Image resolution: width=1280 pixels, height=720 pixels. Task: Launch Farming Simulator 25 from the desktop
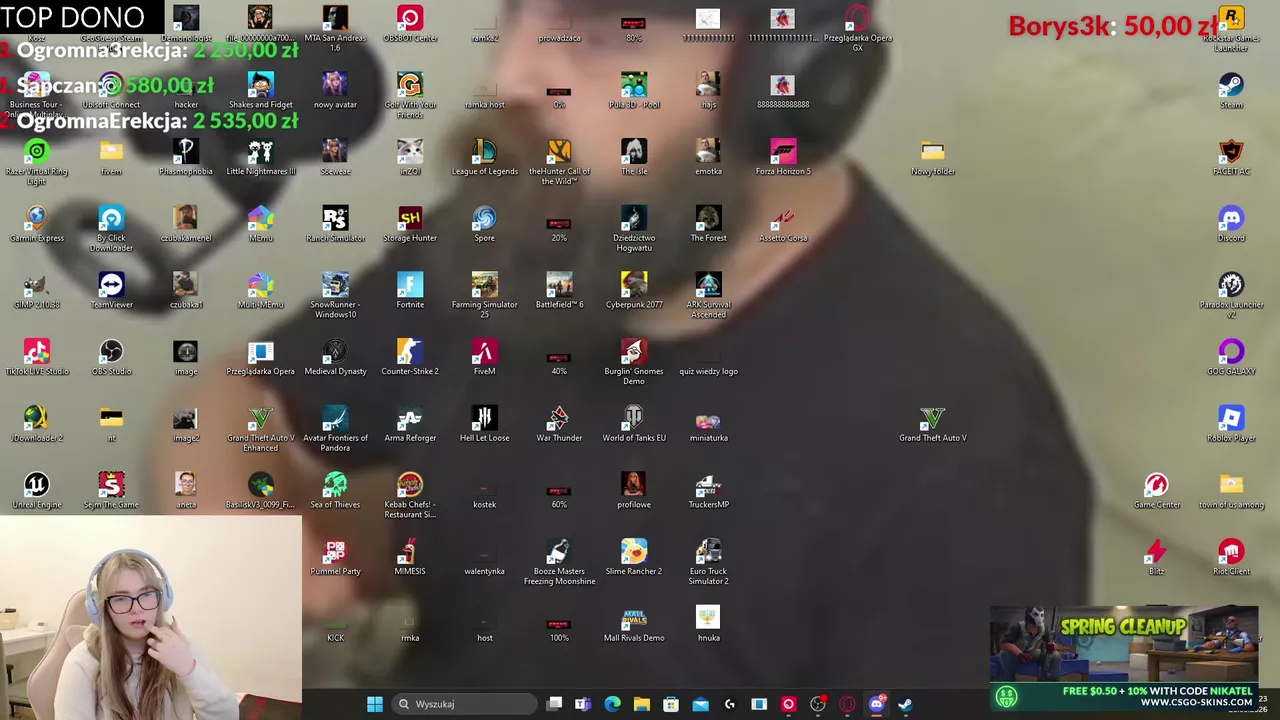(x=484, y=286)
